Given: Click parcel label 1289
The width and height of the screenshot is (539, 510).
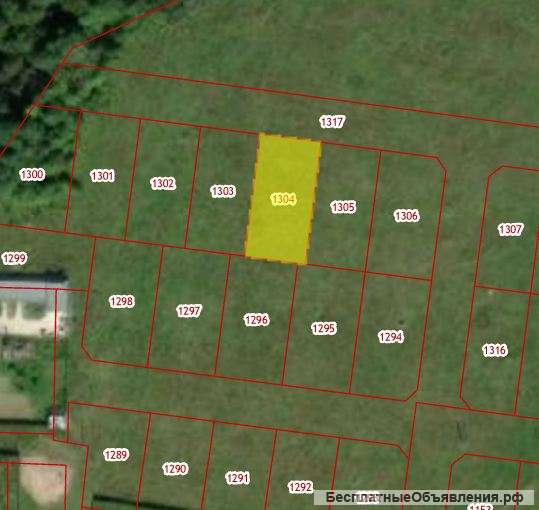Looking at the screenshot, I should click(116, 455).
